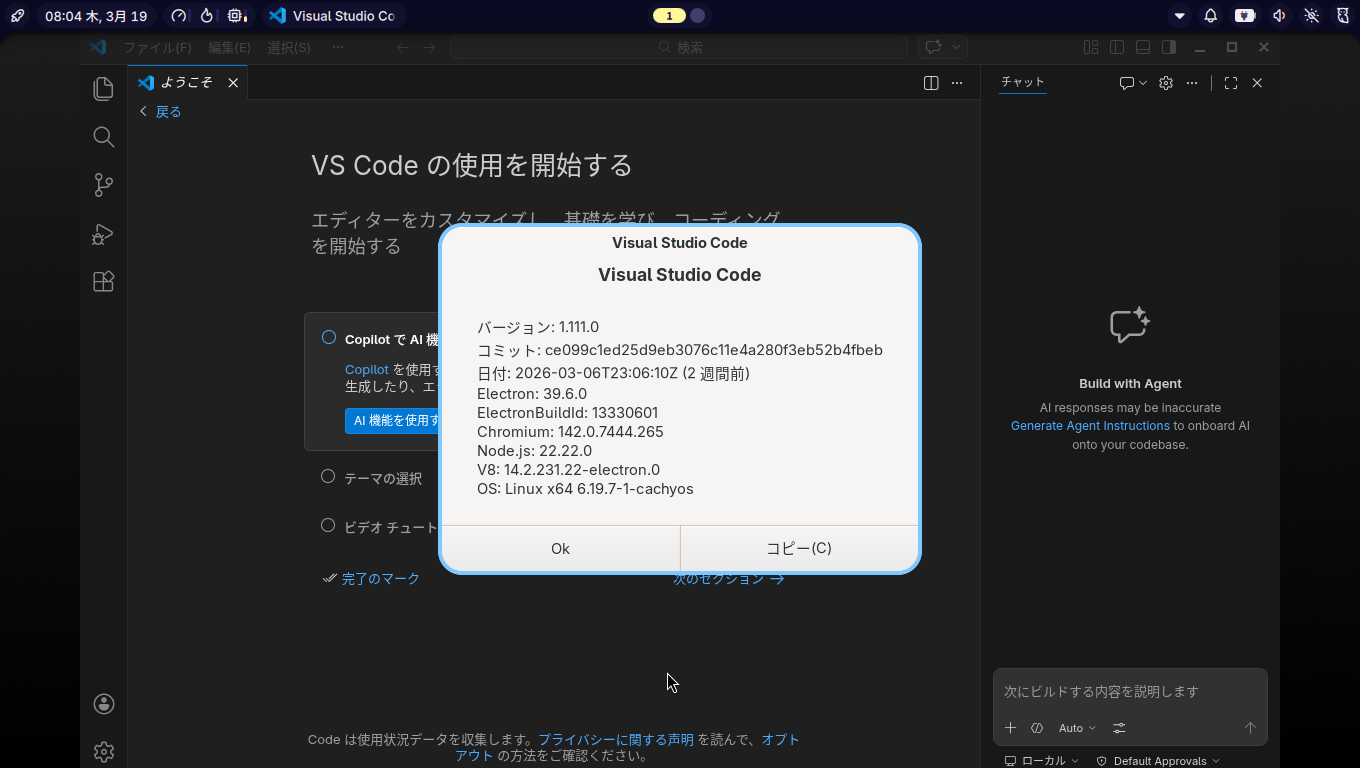Screen dimensions: 1360x768
Task: Go back with the title bar arrow
Action: (x=403, y=47)
